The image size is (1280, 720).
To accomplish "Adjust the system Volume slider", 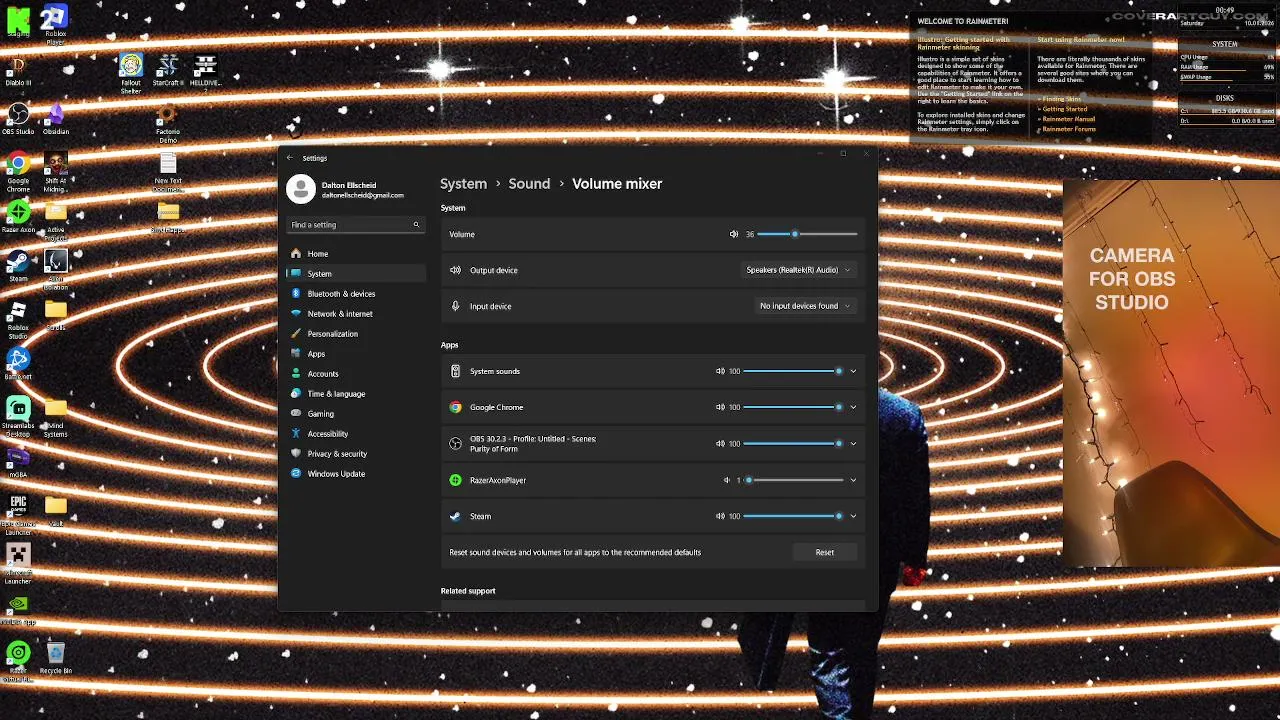I will click(807, 234).
